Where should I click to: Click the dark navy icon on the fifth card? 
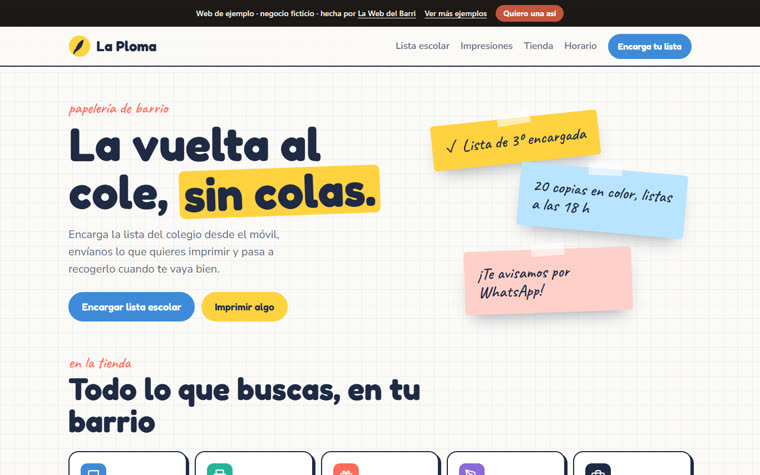pyautogui.click(x=598, y=469)
